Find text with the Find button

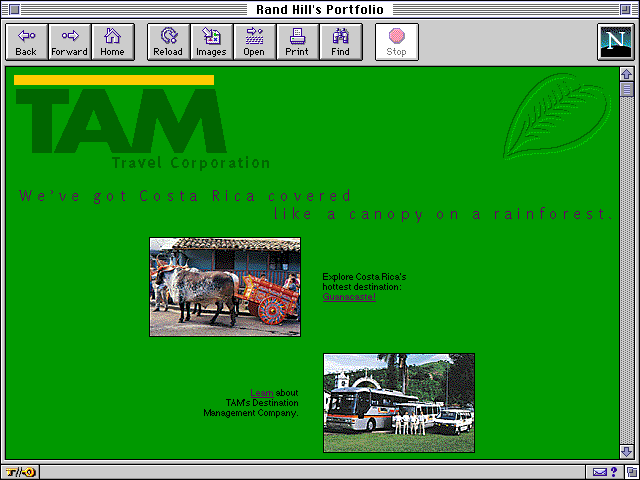340,42
